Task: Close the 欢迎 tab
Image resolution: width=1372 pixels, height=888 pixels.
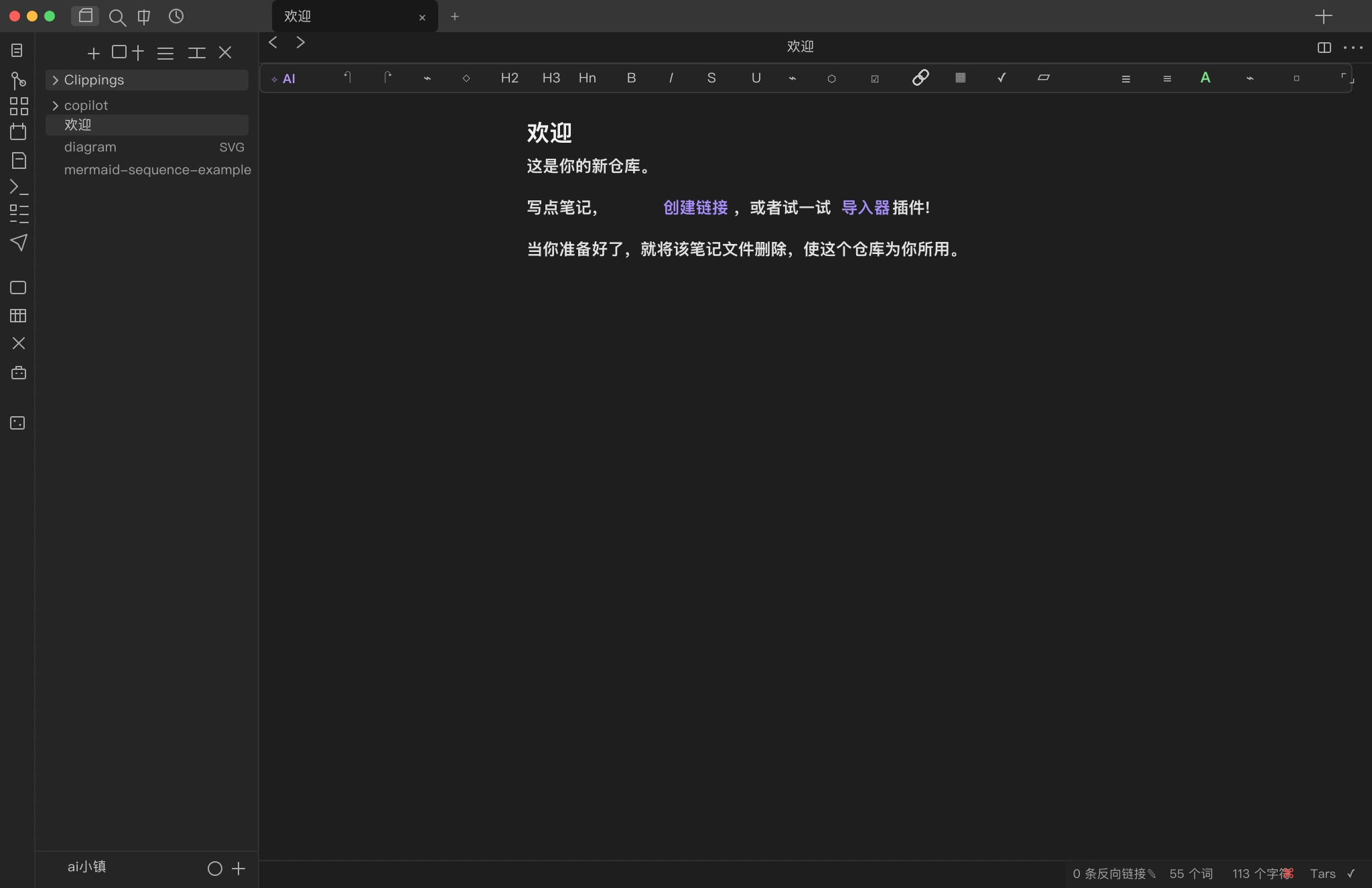Action: (x=422, y=17)
